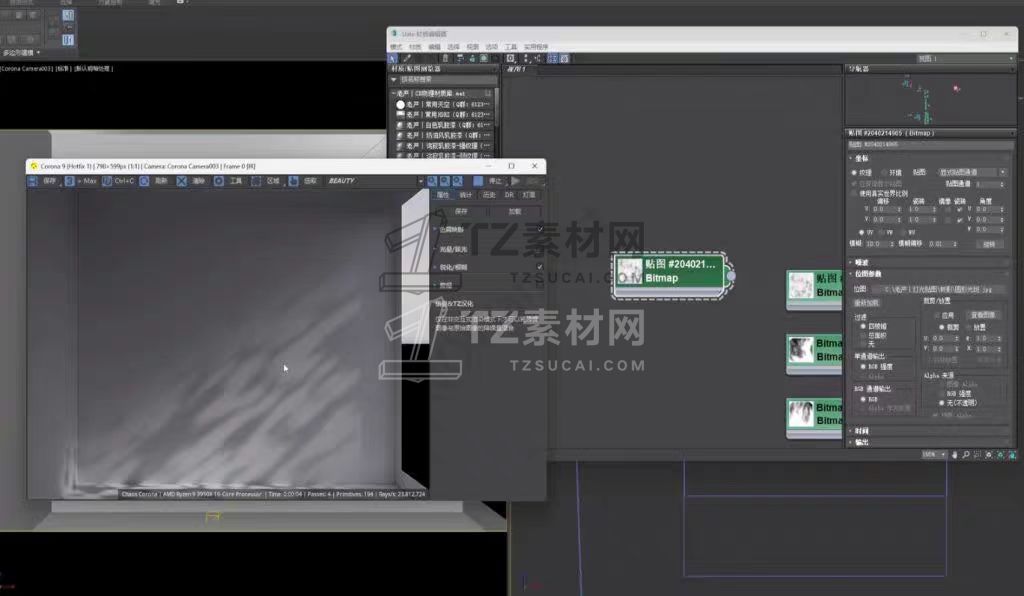Click the Ctrl+C copy icon in Corona VFB
This screenshot has height=596, width=1024.
click(x=107, y=181)
